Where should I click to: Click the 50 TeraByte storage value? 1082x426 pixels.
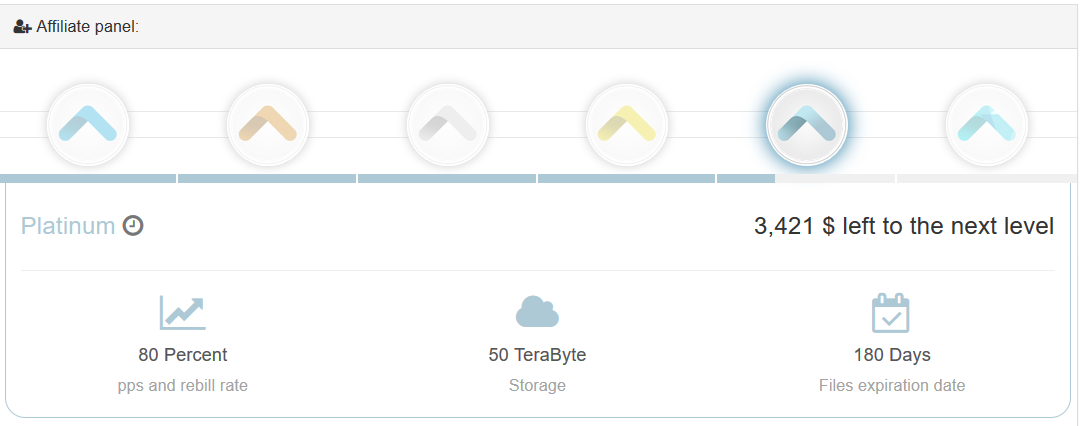tap(537, 355)
